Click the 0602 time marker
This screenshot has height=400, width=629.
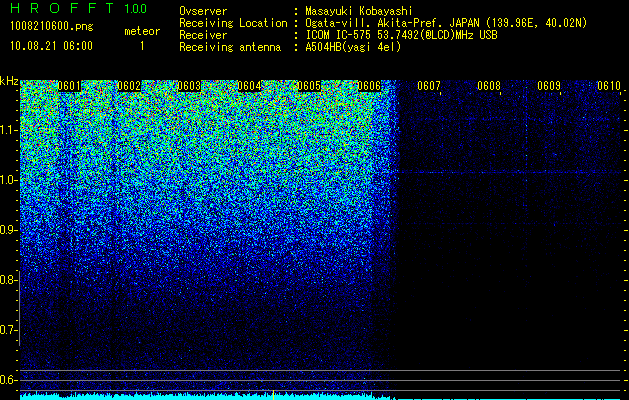tap(129, 86)
